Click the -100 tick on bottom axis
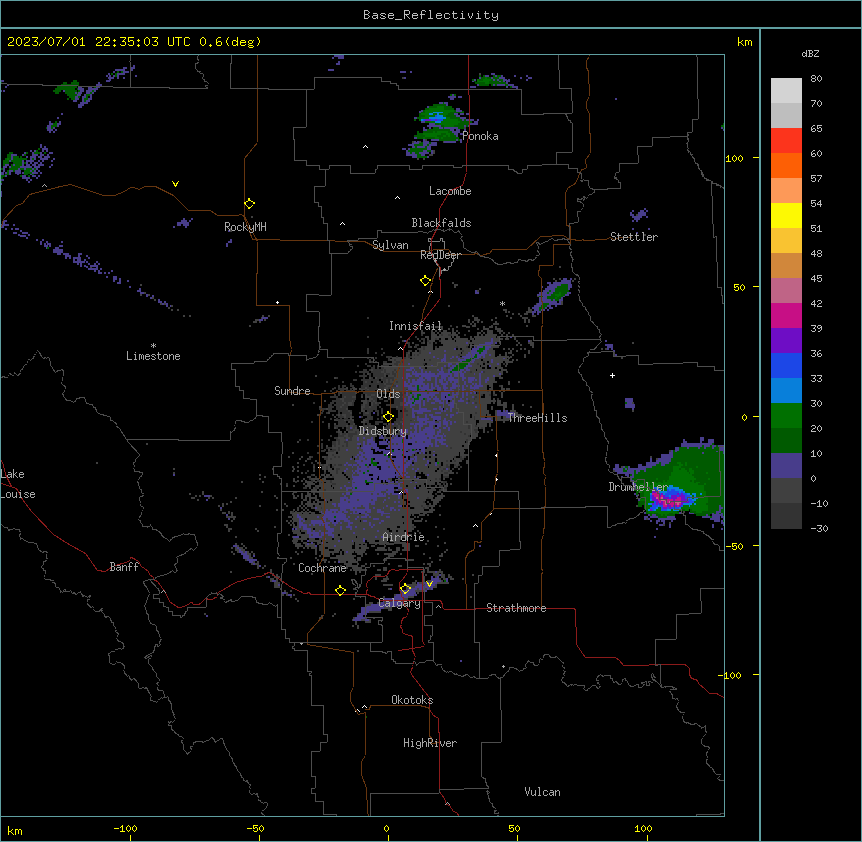Screen dimensions: 862x842 125,829
